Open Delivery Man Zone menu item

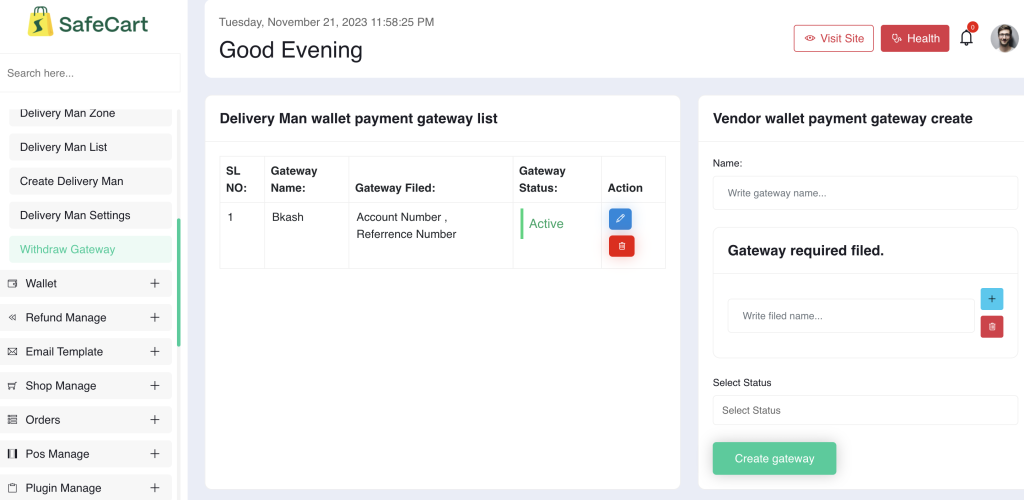coord(90,116)
